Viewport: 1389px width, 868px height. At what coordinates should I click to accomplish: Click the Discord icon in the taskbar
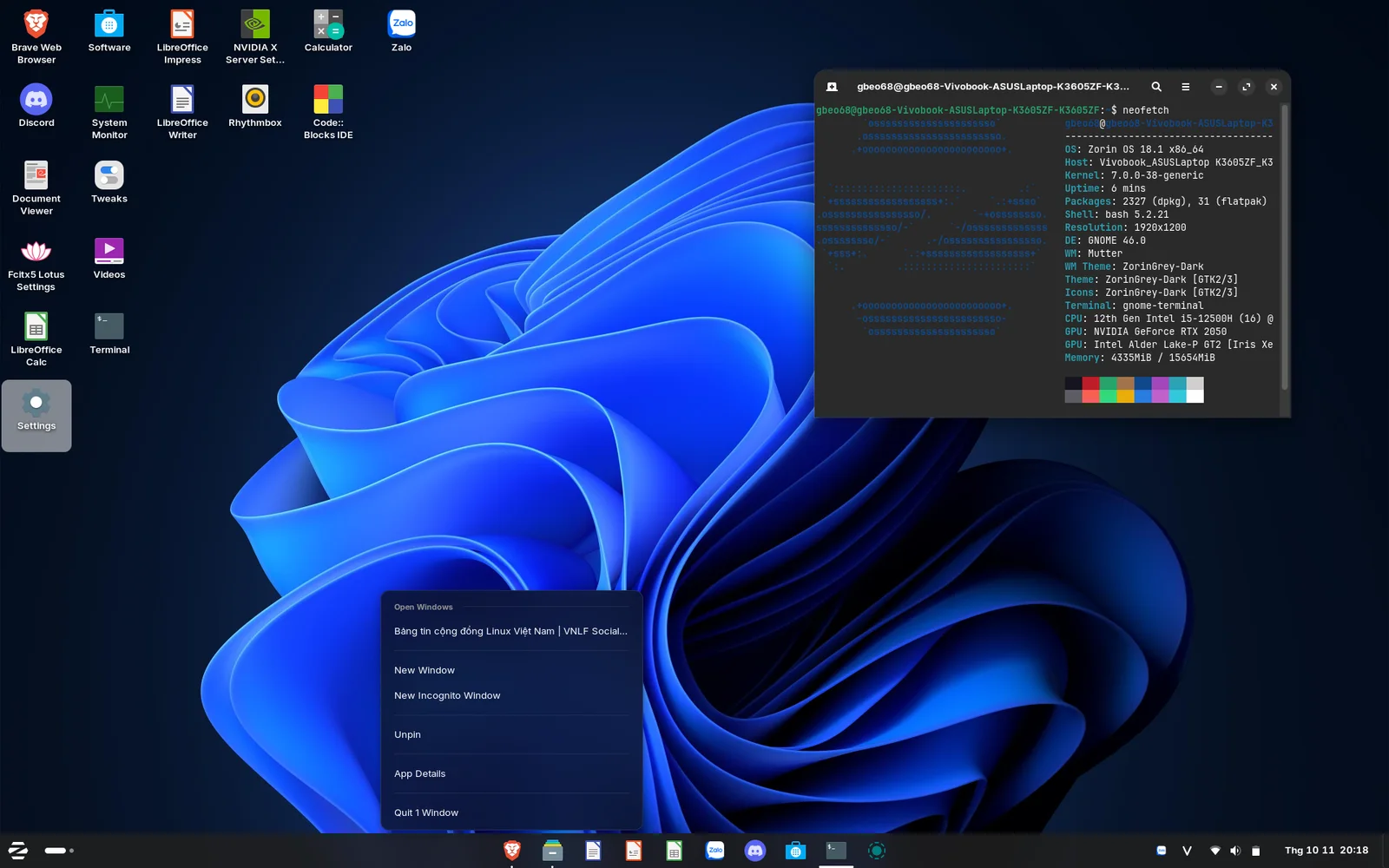(755, 851)
